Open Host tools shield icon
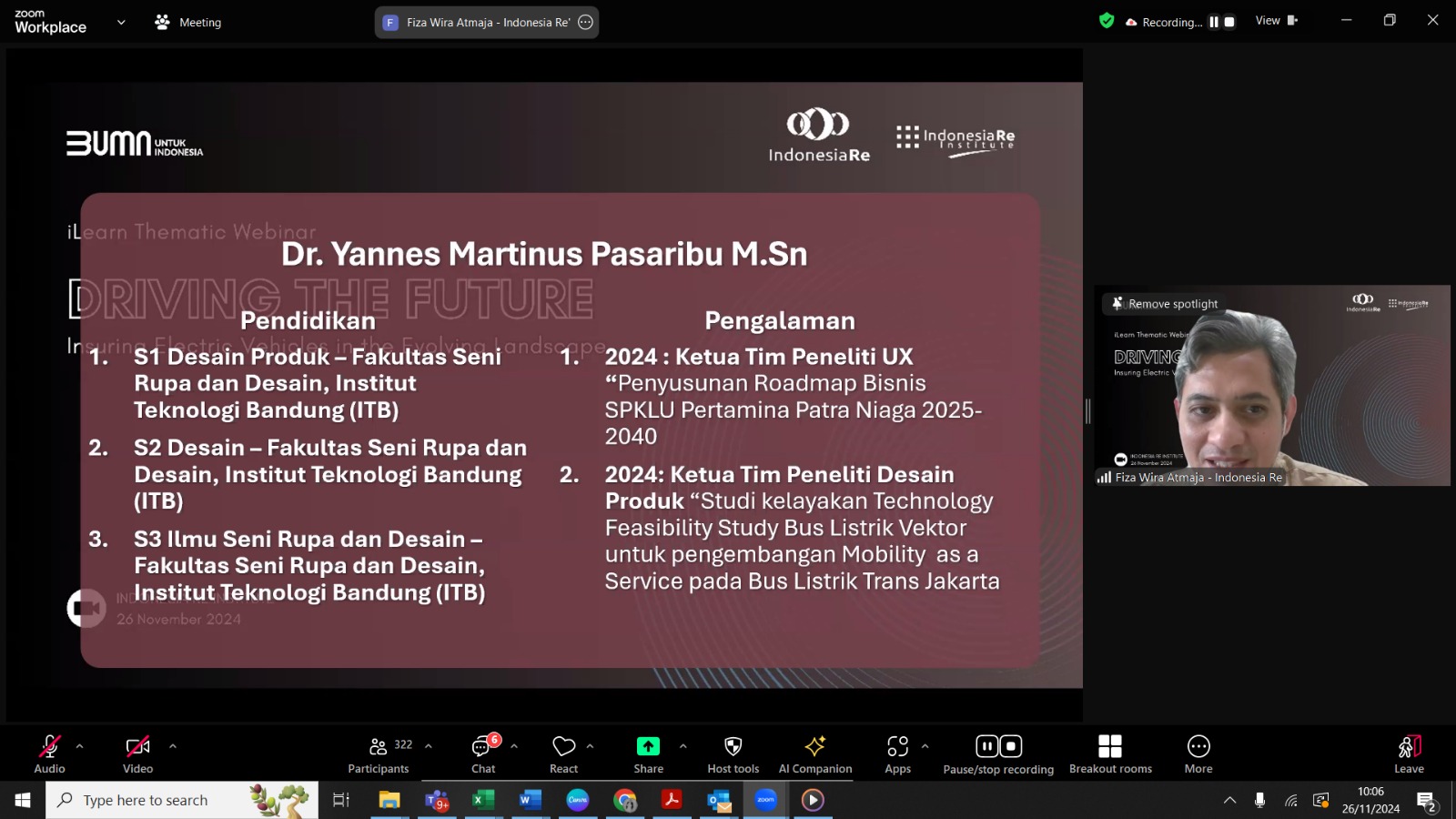Viewport: 1456px width, 819px height. pyautogui.click(x=733, y=754)
